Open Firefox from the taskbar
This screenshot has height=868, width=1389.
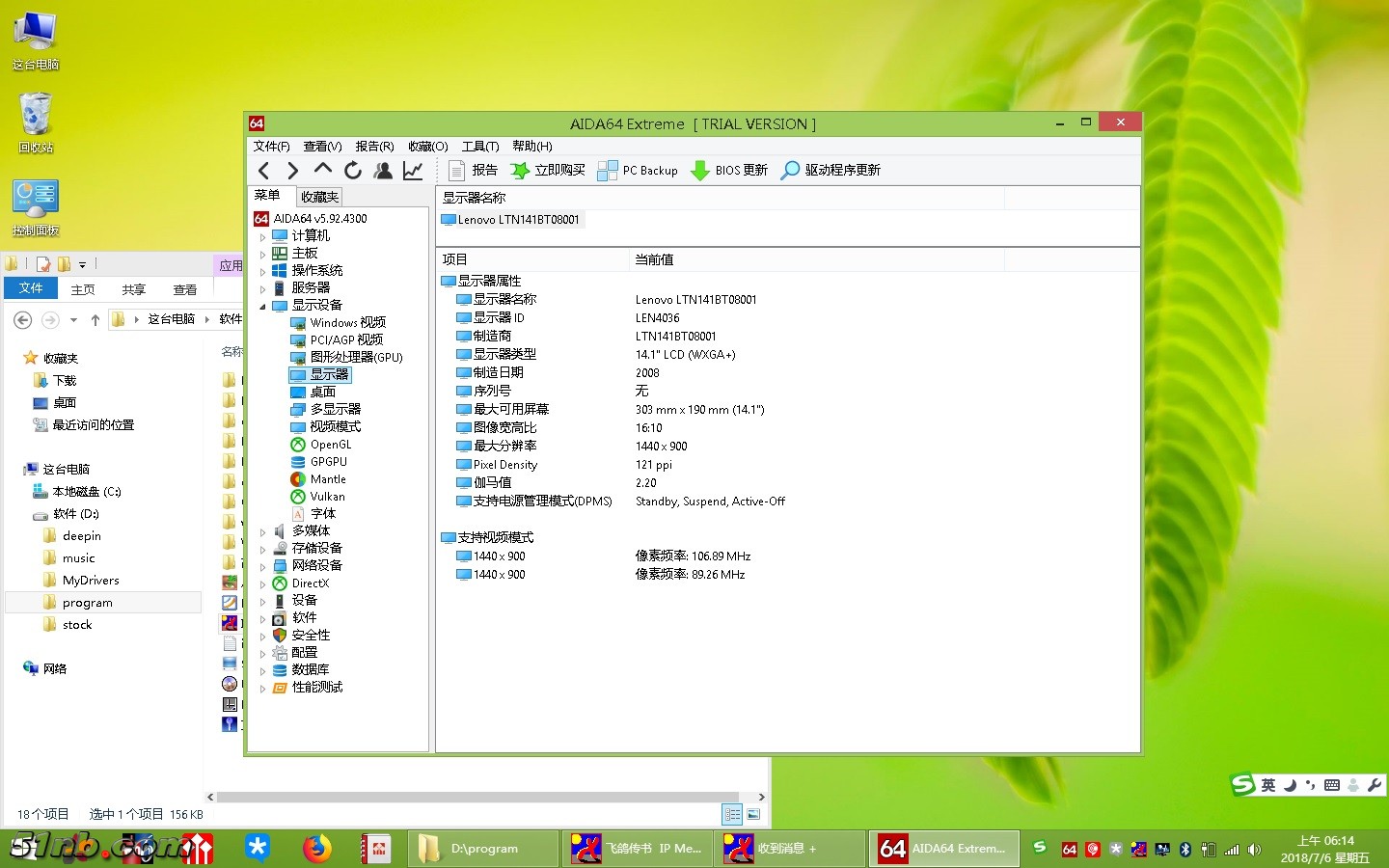click(x=317, y=849)
